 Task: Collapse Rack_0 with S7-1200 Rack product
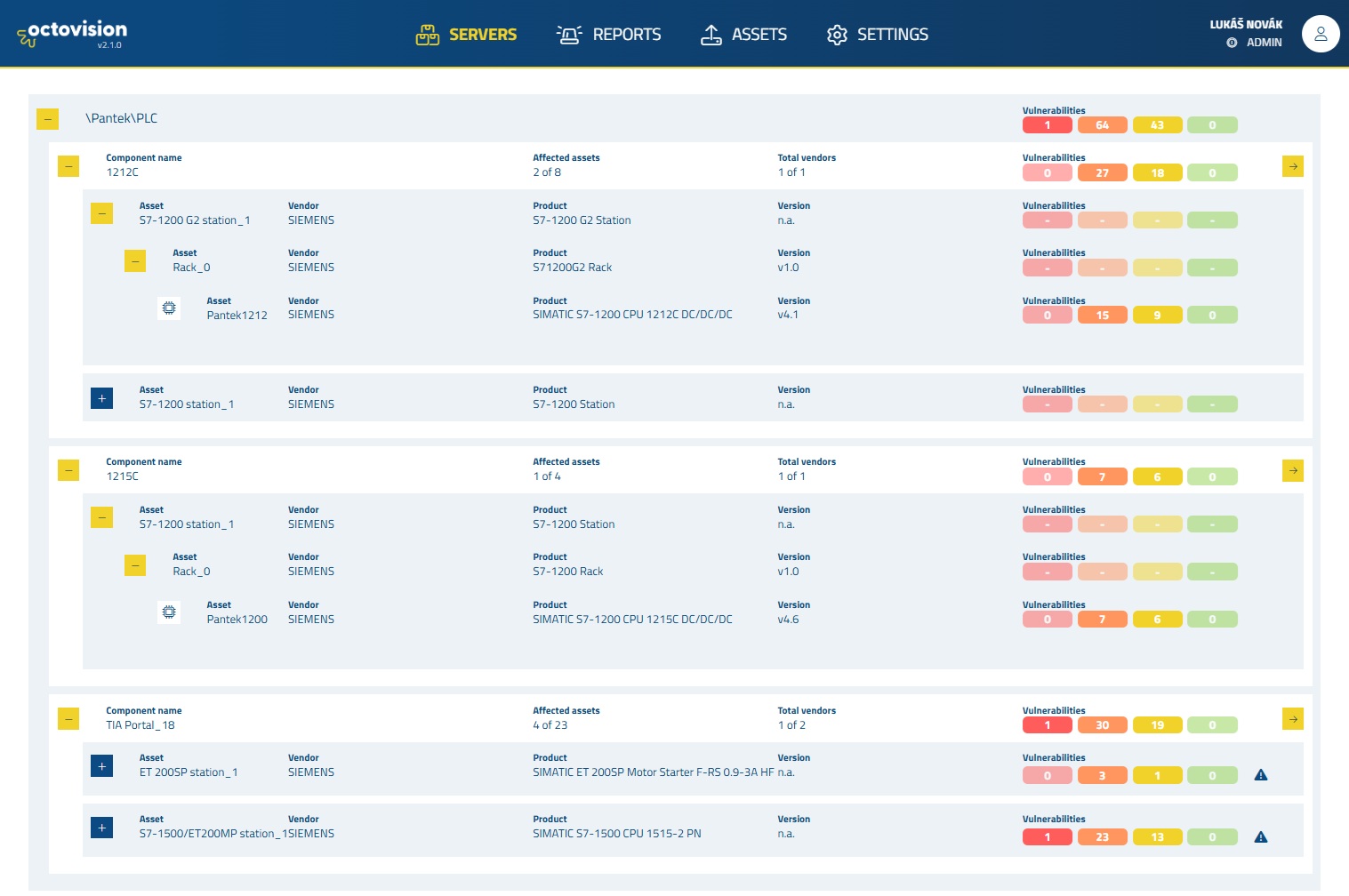(x=135, y=565)
